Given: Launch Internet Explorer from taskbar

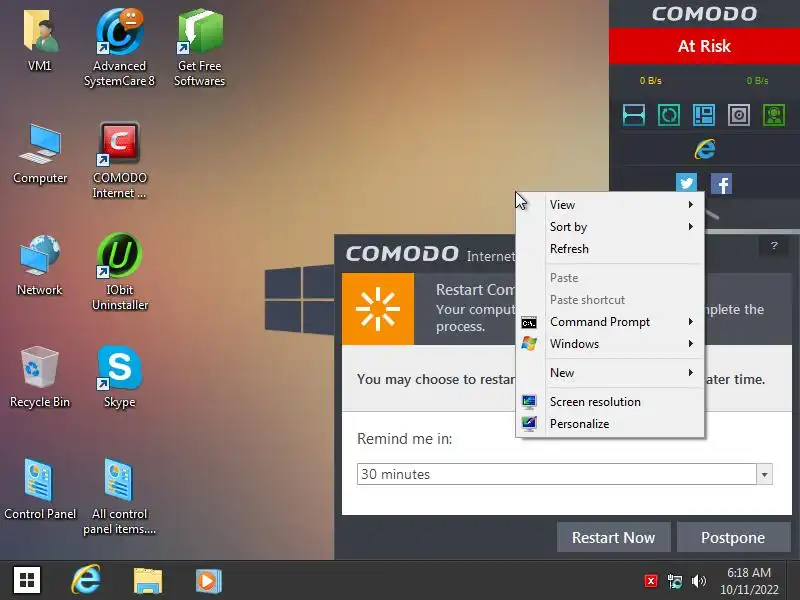Looking at the screenshot, I should pos(86,580).
